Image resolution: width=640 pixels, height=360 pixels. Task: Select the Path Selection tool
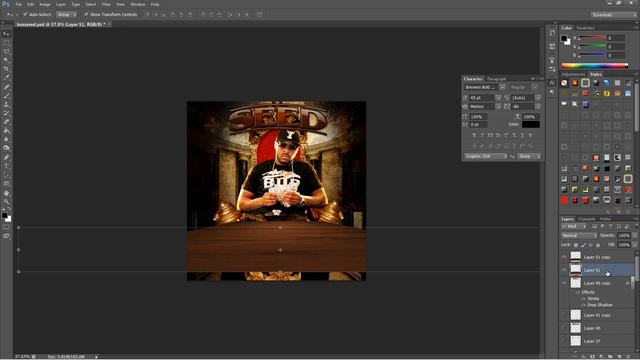pyautogui.click(x=7, y=175)
